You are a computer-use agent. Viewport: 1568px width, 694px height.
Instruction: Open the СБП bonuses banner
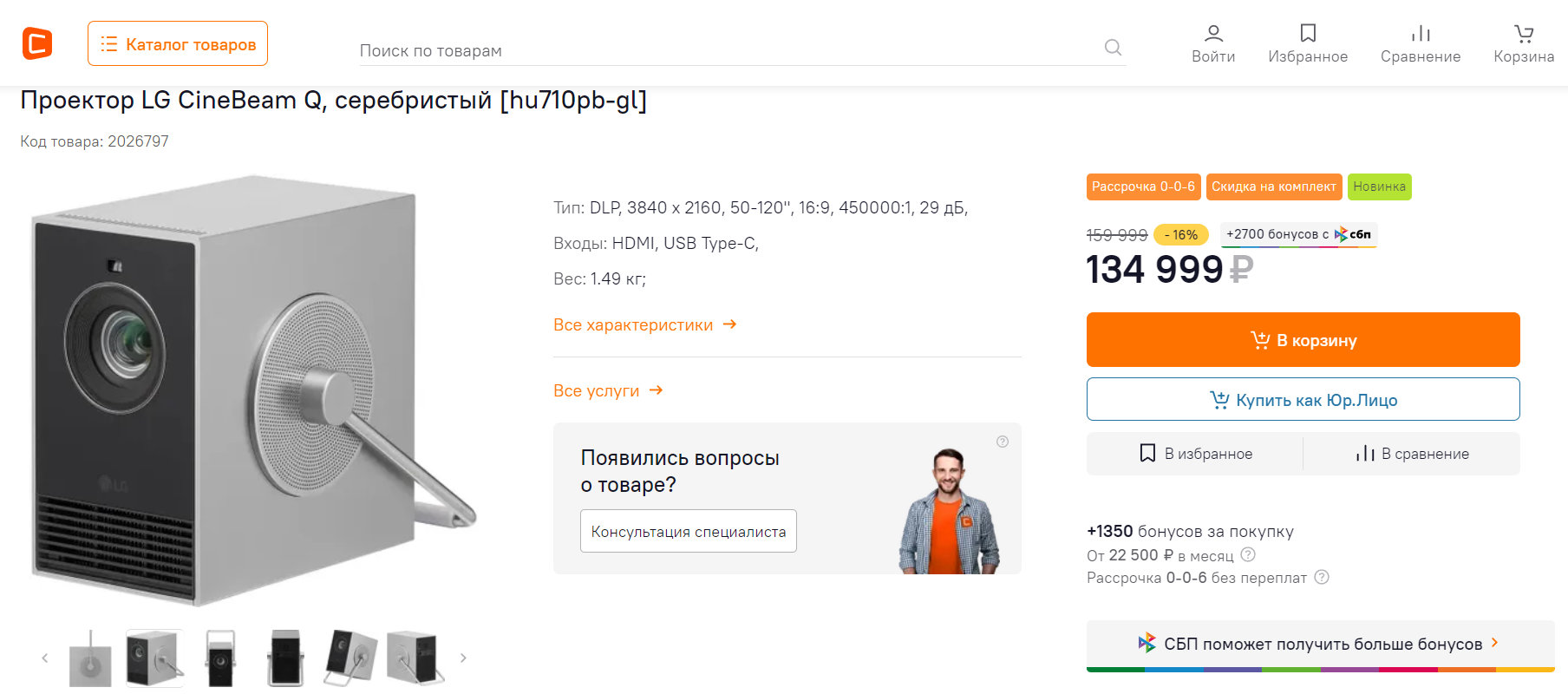pos(1318,644)
